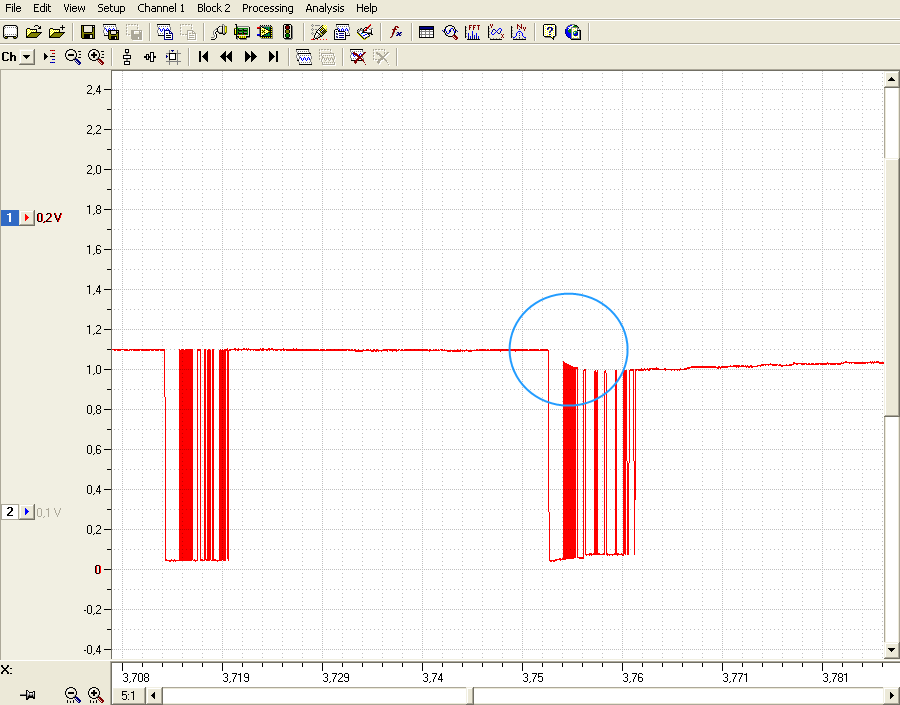Step backward with the rewind button
Viewport: 900px width, 705px height.
click(227, 57)
